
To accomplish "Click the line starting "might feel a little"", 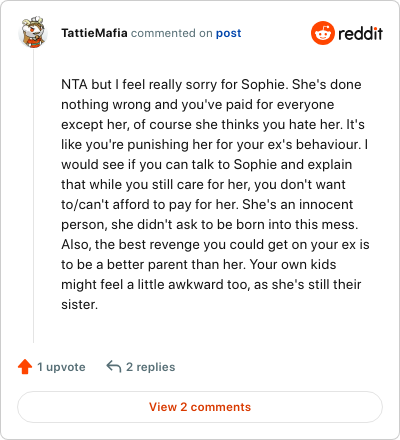I will 211,285.
